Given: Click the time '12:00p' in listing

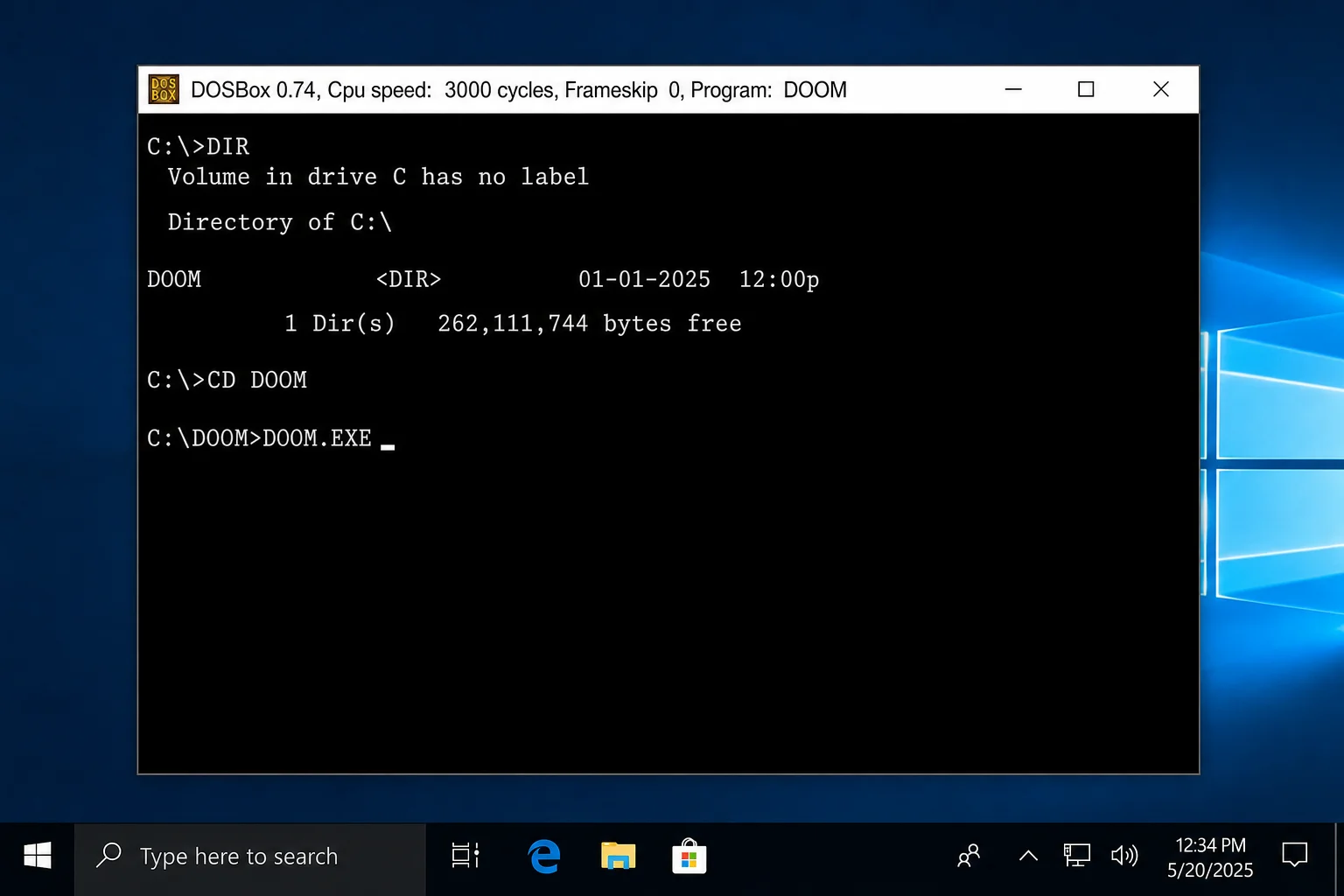Looking at the screenshot, I should click(779, 280).
